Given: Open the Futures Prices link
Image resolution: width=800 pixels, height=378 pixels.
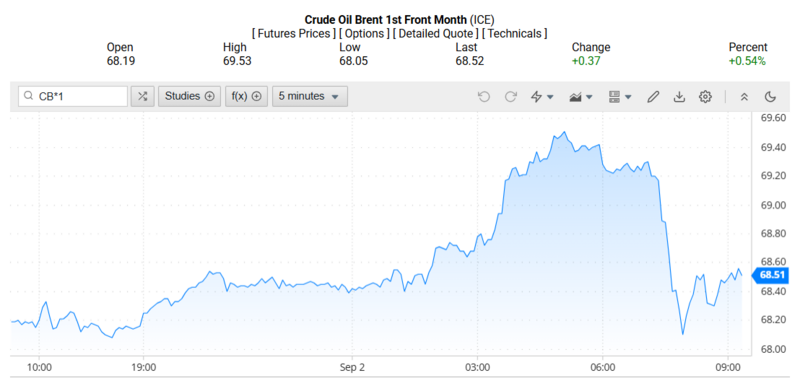Looking at the screenshot, I should point(294,34).
